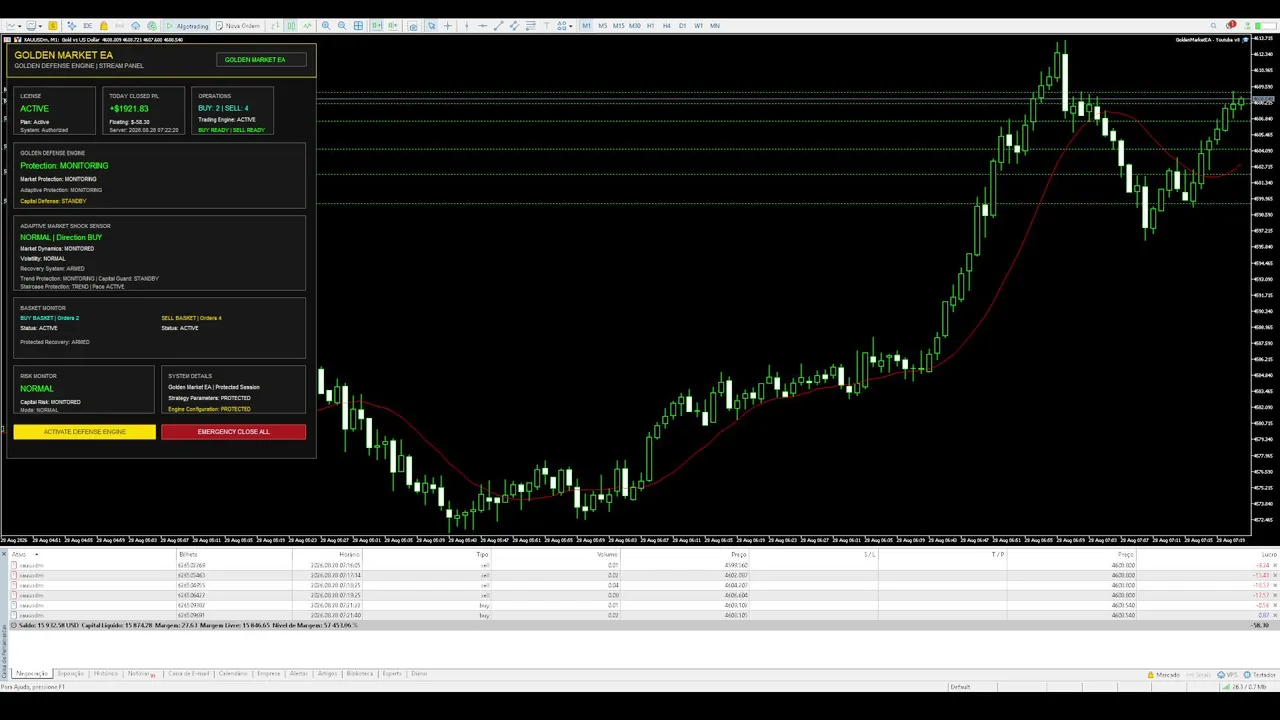Switch chart to candlestick mode

(x=291, y=26)
